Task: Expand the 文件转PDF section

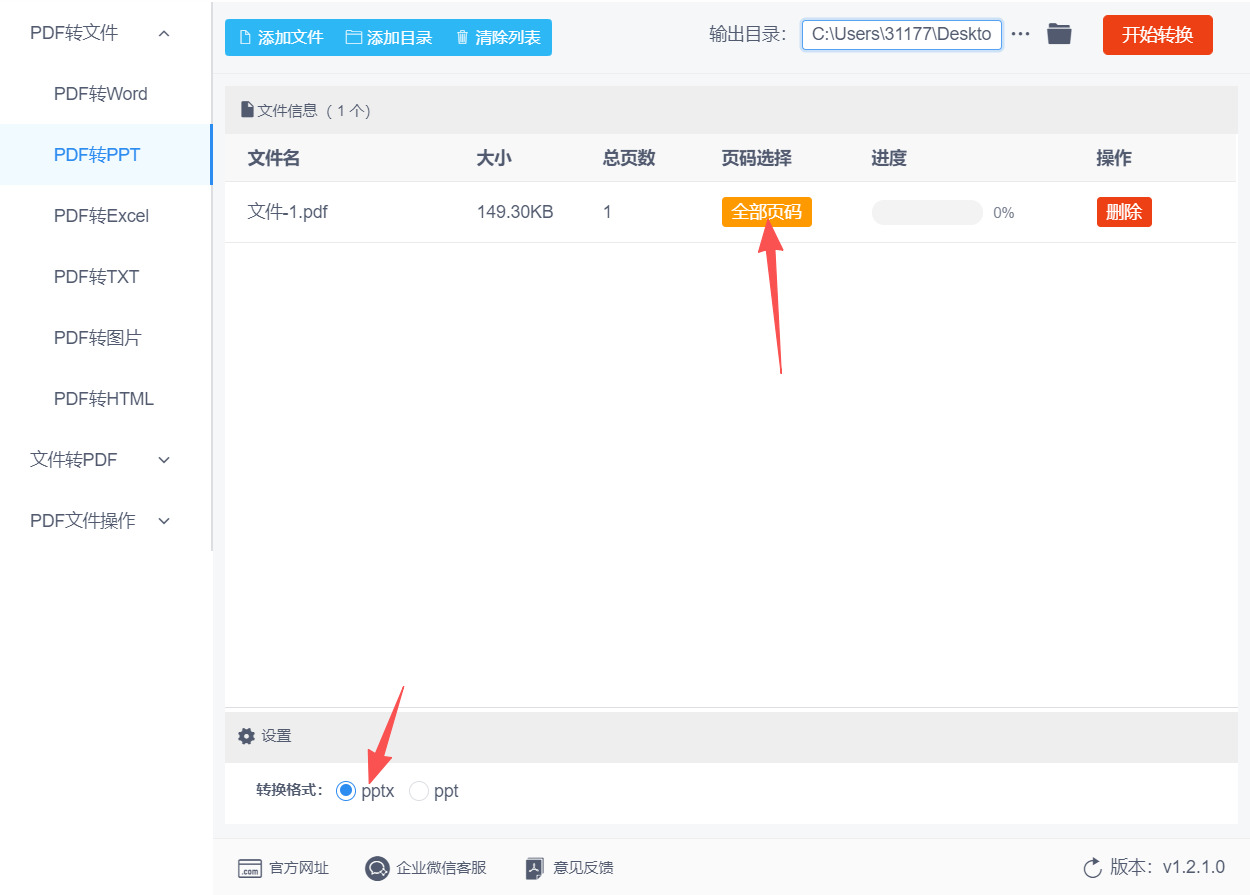Action: [x=164, y=460]
